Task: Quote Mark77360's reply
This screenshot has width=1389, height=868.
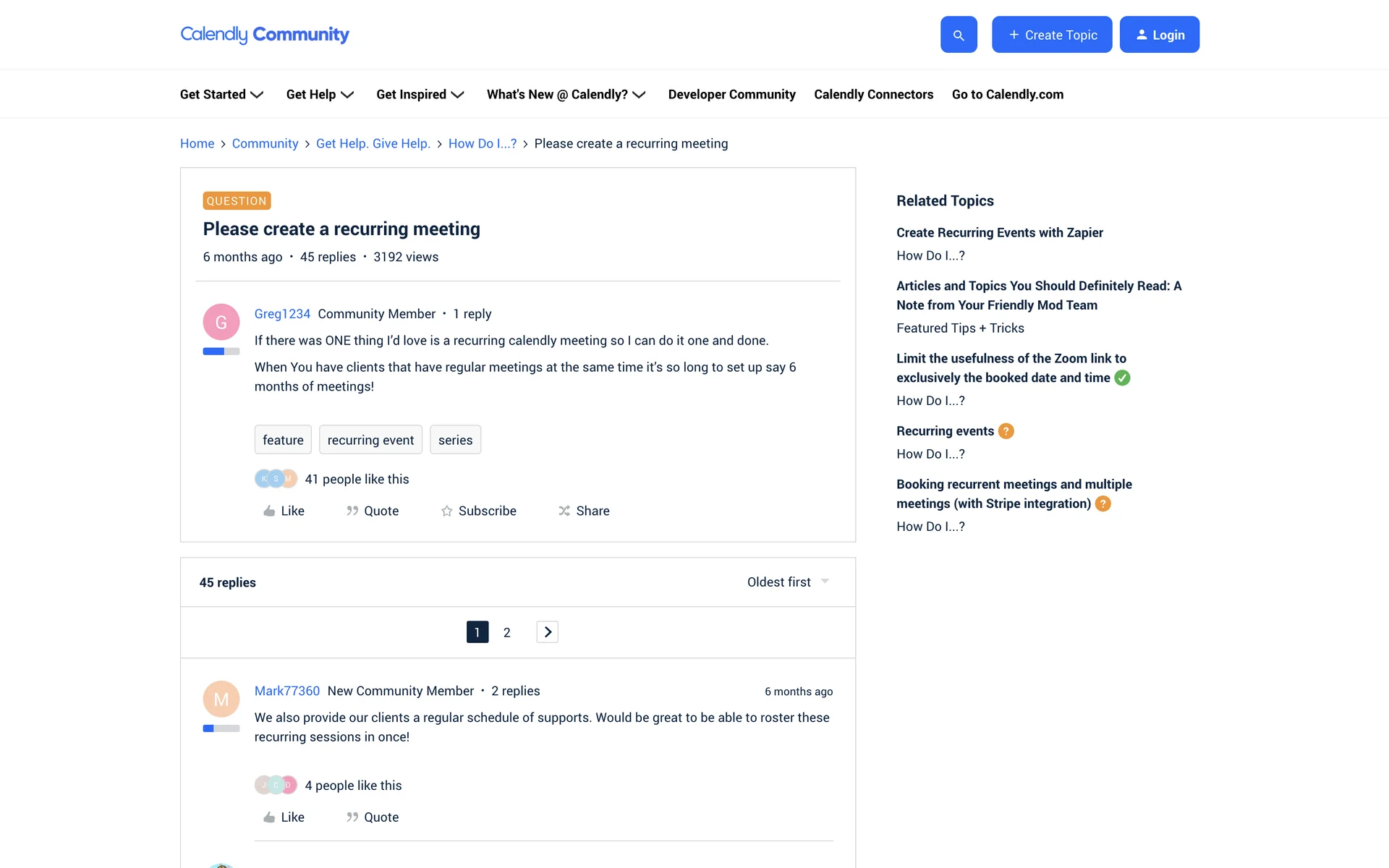Action: tap(373, 817)
